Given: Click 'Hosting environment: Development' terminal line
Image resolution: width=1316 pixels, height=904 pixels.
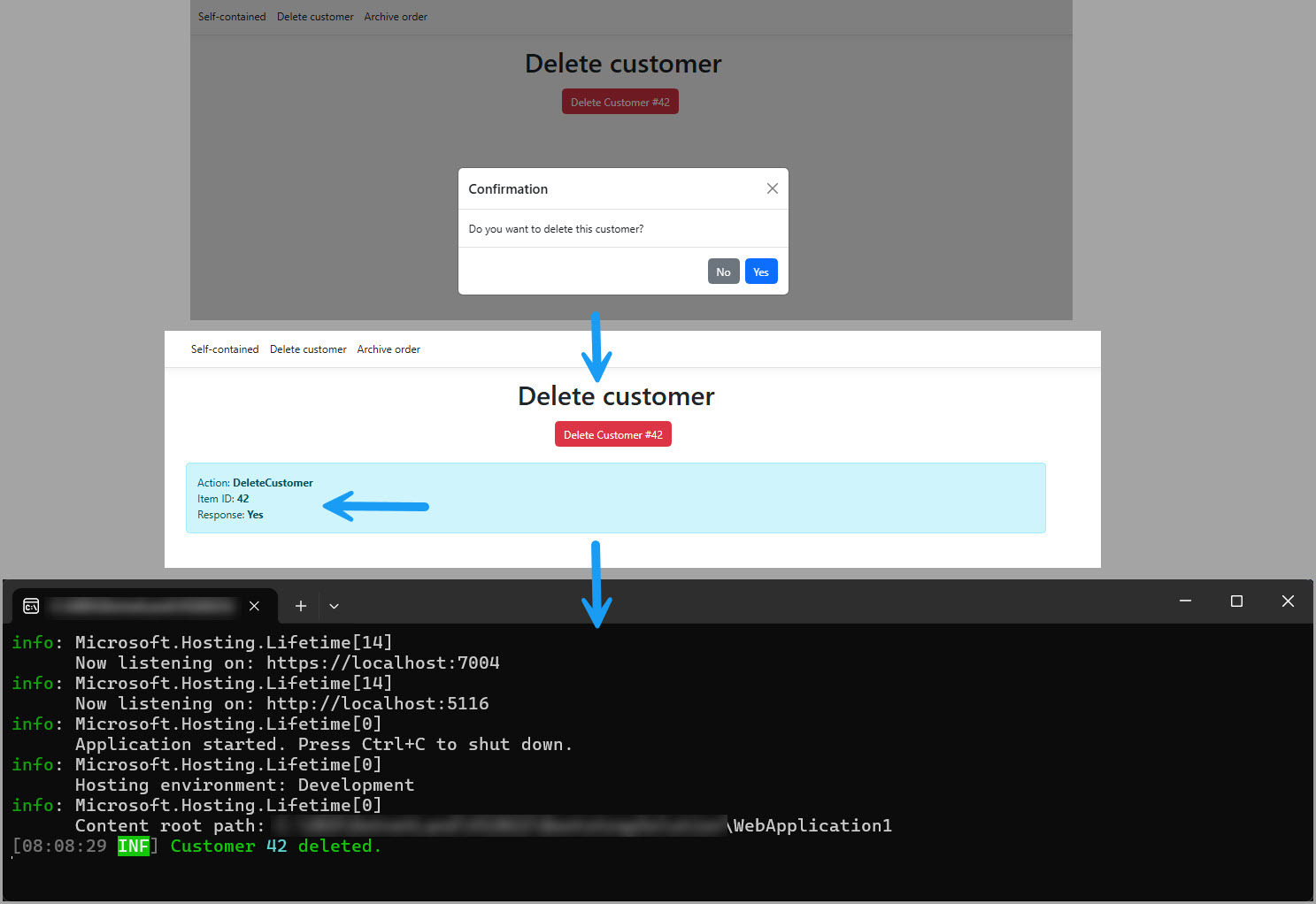Looking at the screenshot, I should 244,785.
